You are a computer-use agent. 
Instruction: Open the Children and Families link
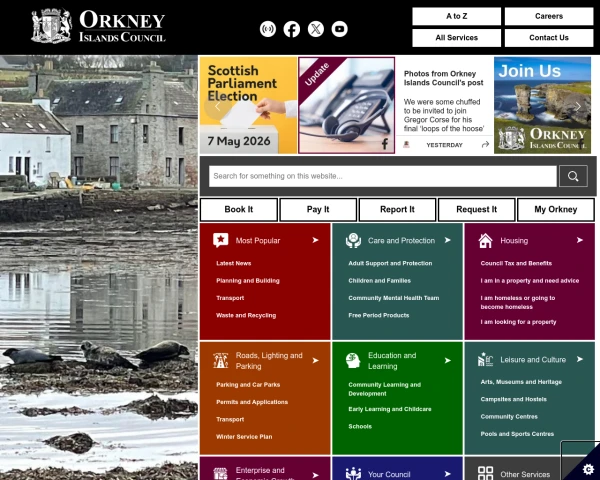[379, 281]
